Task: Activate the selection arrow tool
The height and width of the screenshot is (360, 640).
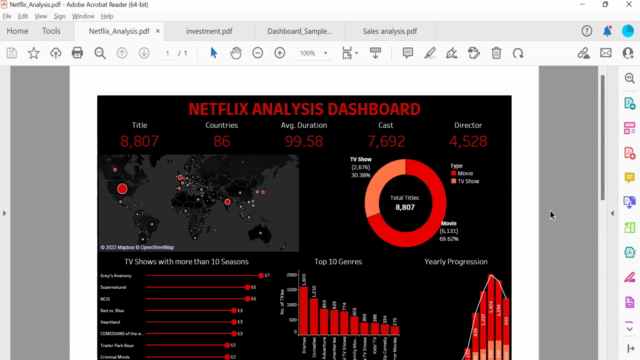Action: click(x=213, y=53)
